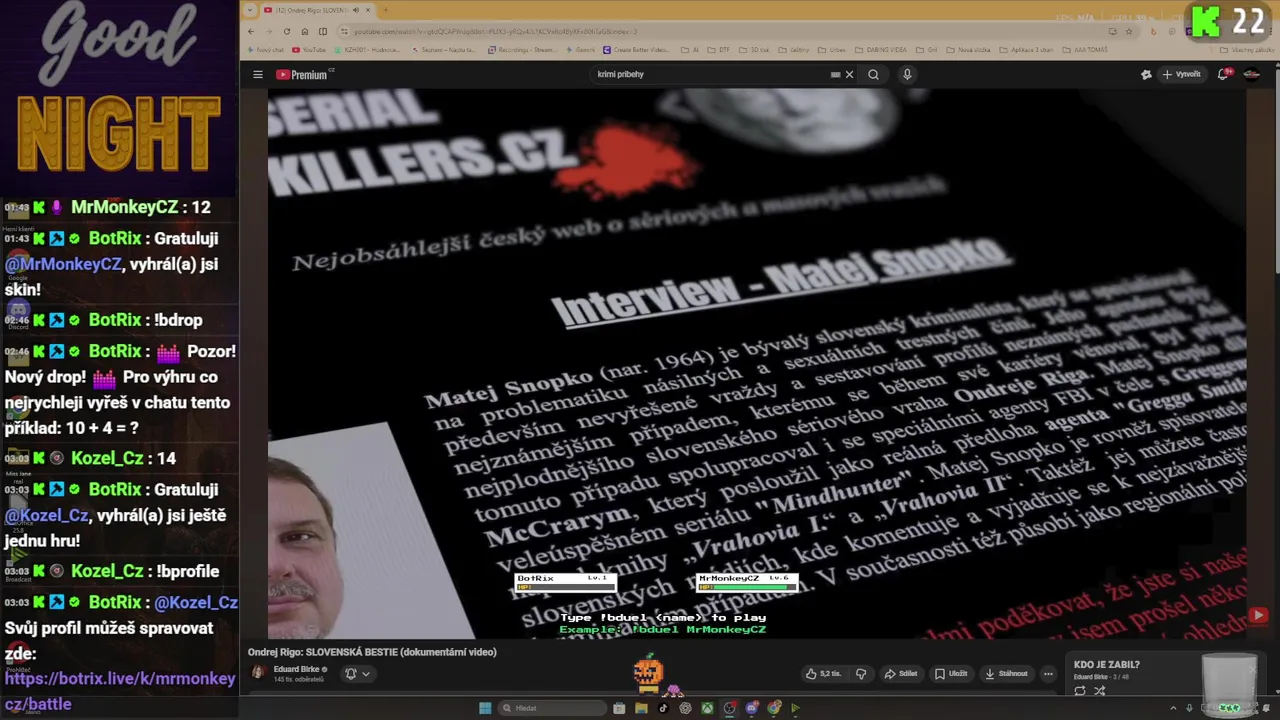The height and width of the screenshot is (720, 1280).
Task: Open the Recordings - Stream bookmark
Action: pyautogui.click(x=522, y=50)
